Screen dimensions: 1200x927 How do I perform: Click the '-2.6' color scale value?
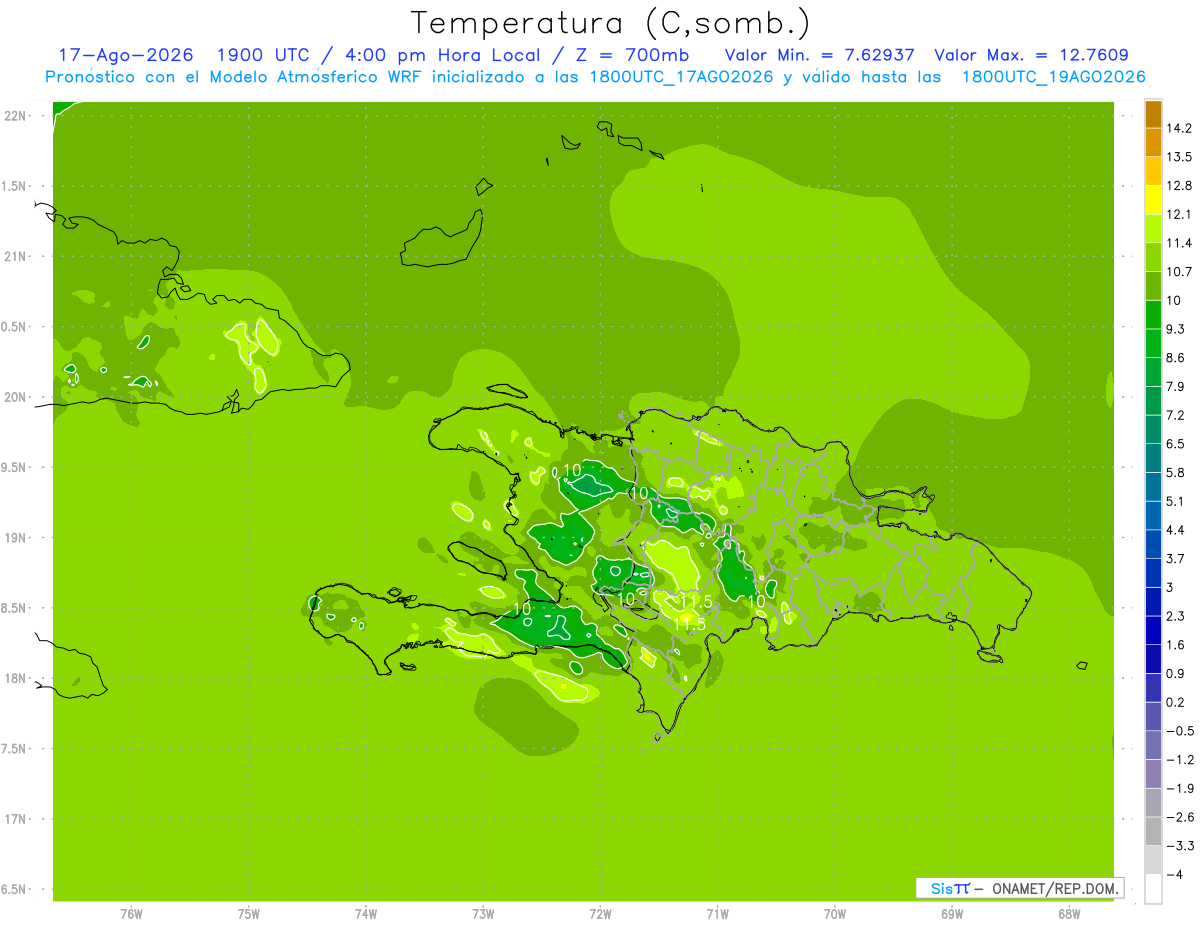coord(1179,817)
